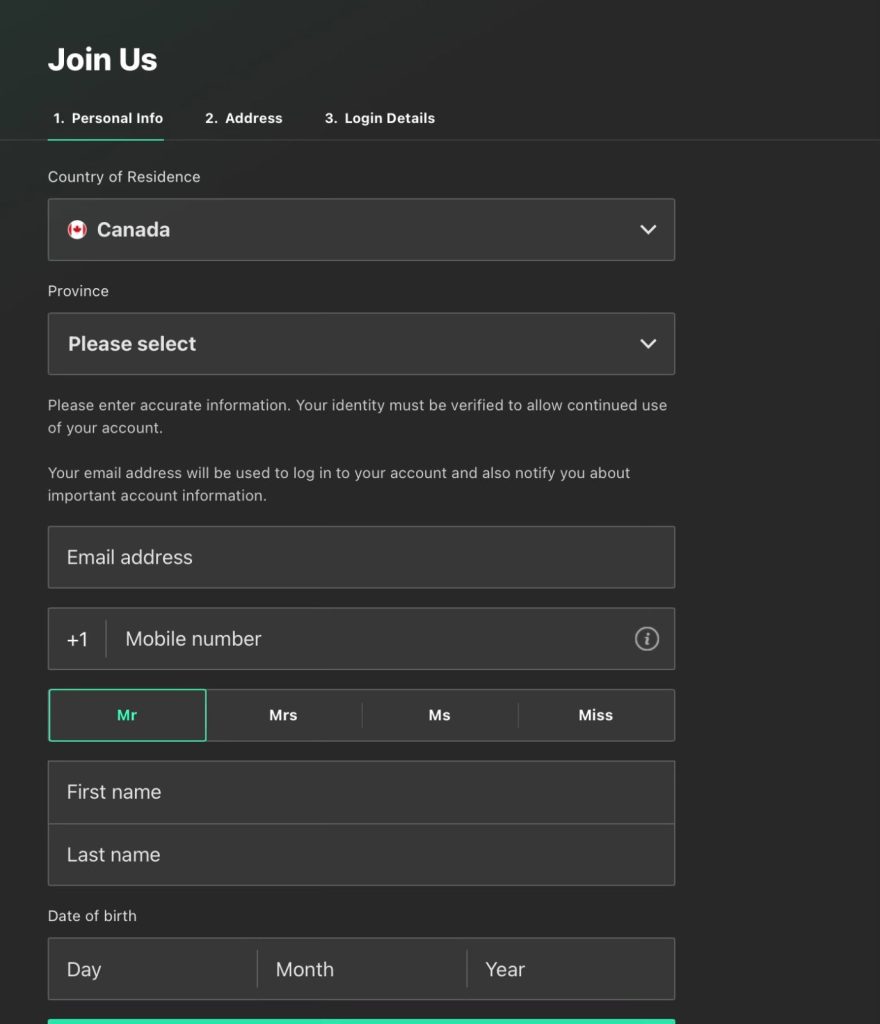Select the Mr title button

[x=127, y=714]
